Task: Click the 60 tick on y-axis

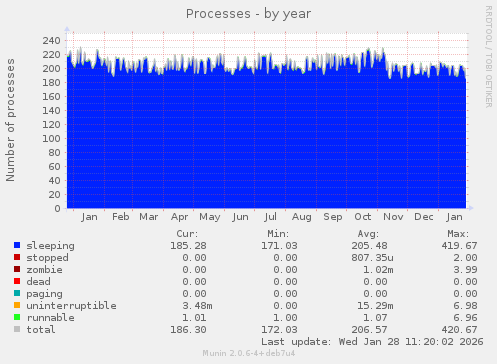Action: point(55,167)
